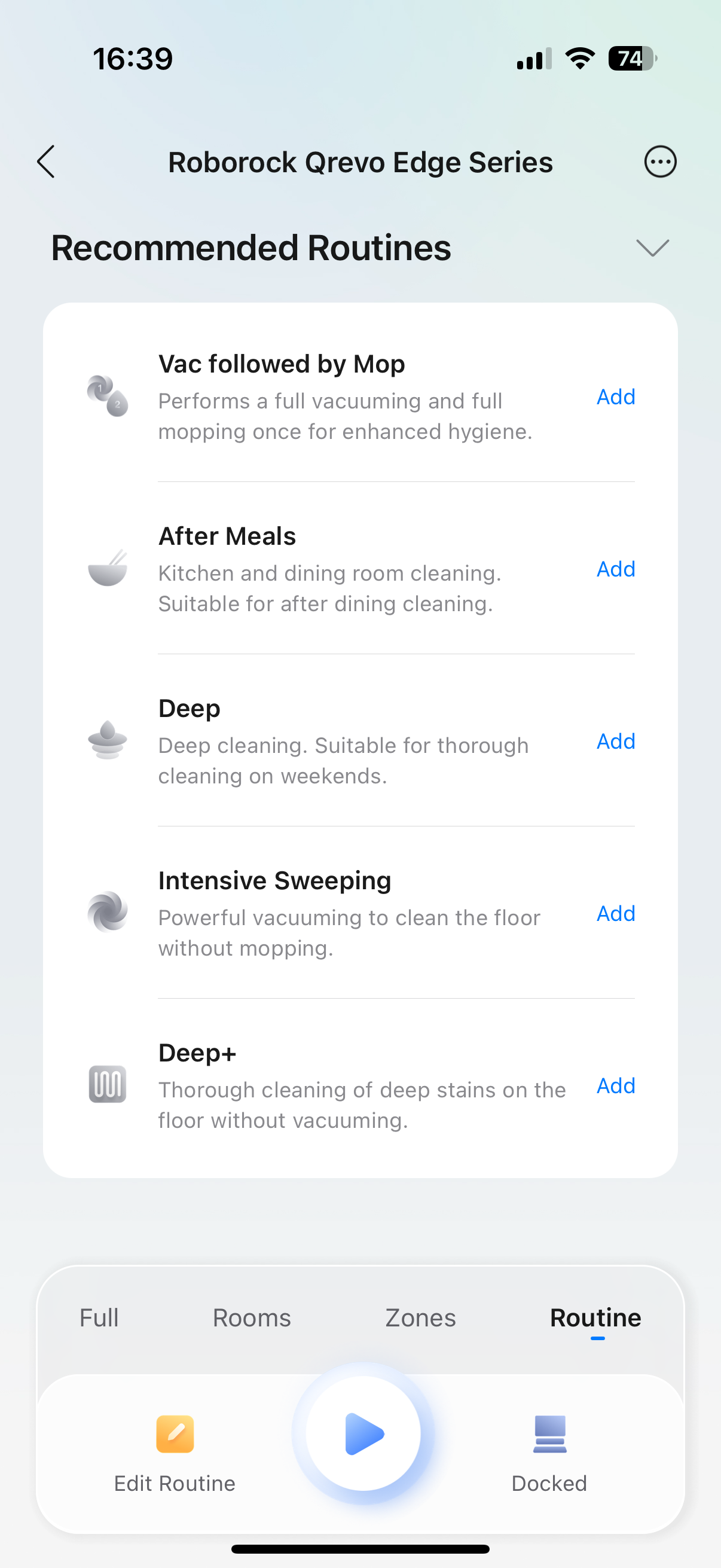Add the After Meals routine
Image resolution: width=721 pixels, height=1568 pixels.
616,569
